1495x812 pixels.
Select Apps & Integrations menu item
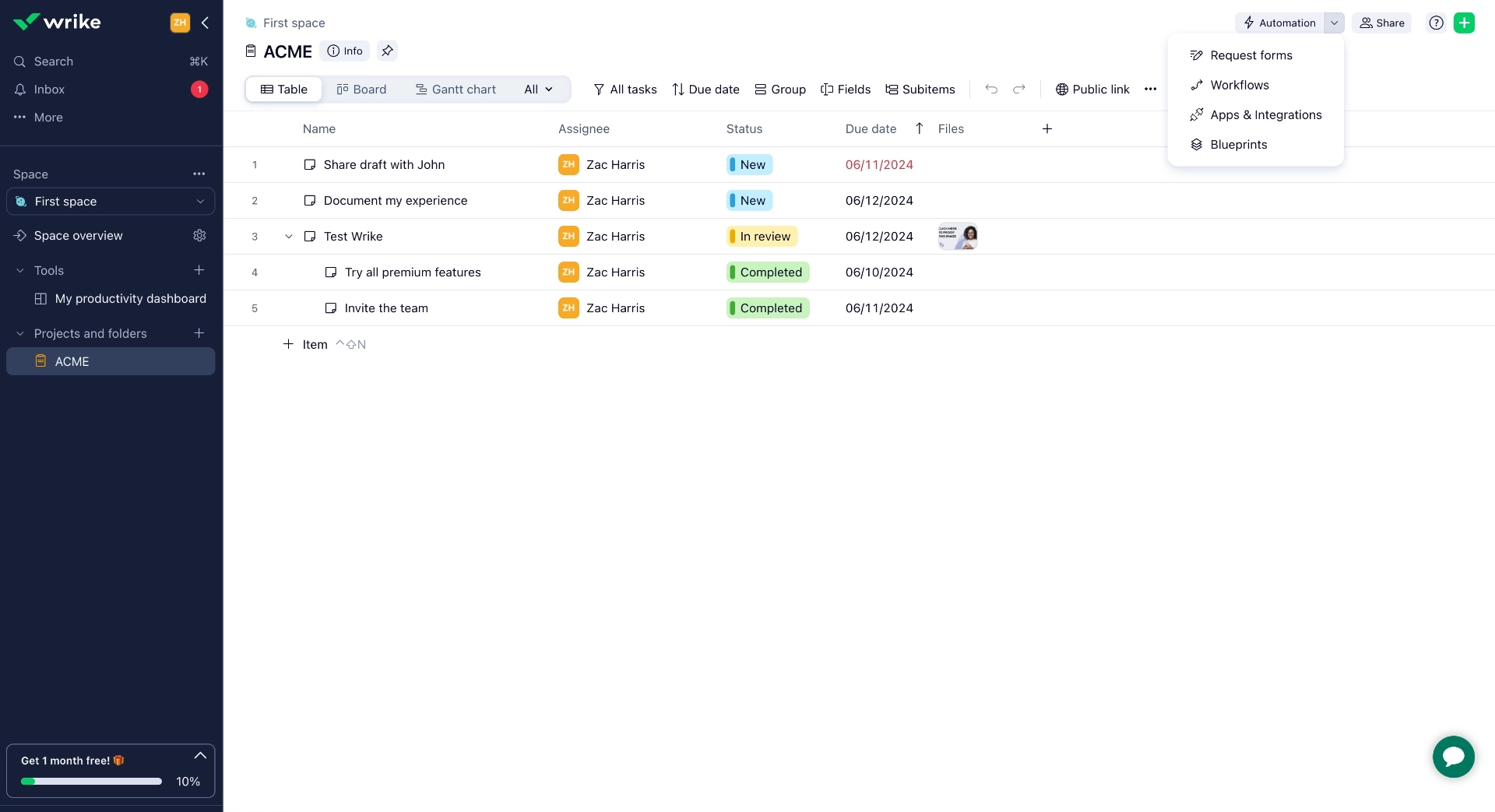[1256, 115]
